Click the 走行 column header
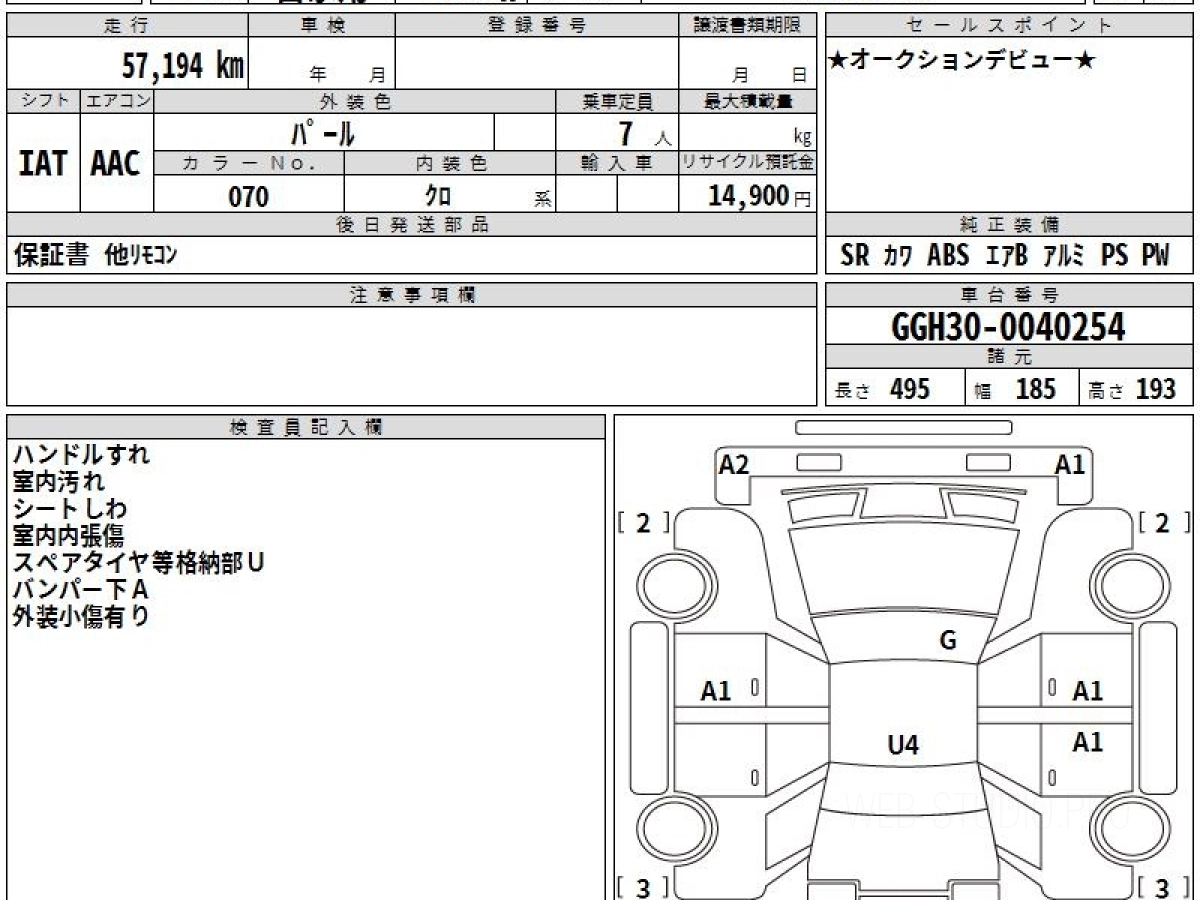This screenshot has width=1200, height=900. (x=127, y=26)
